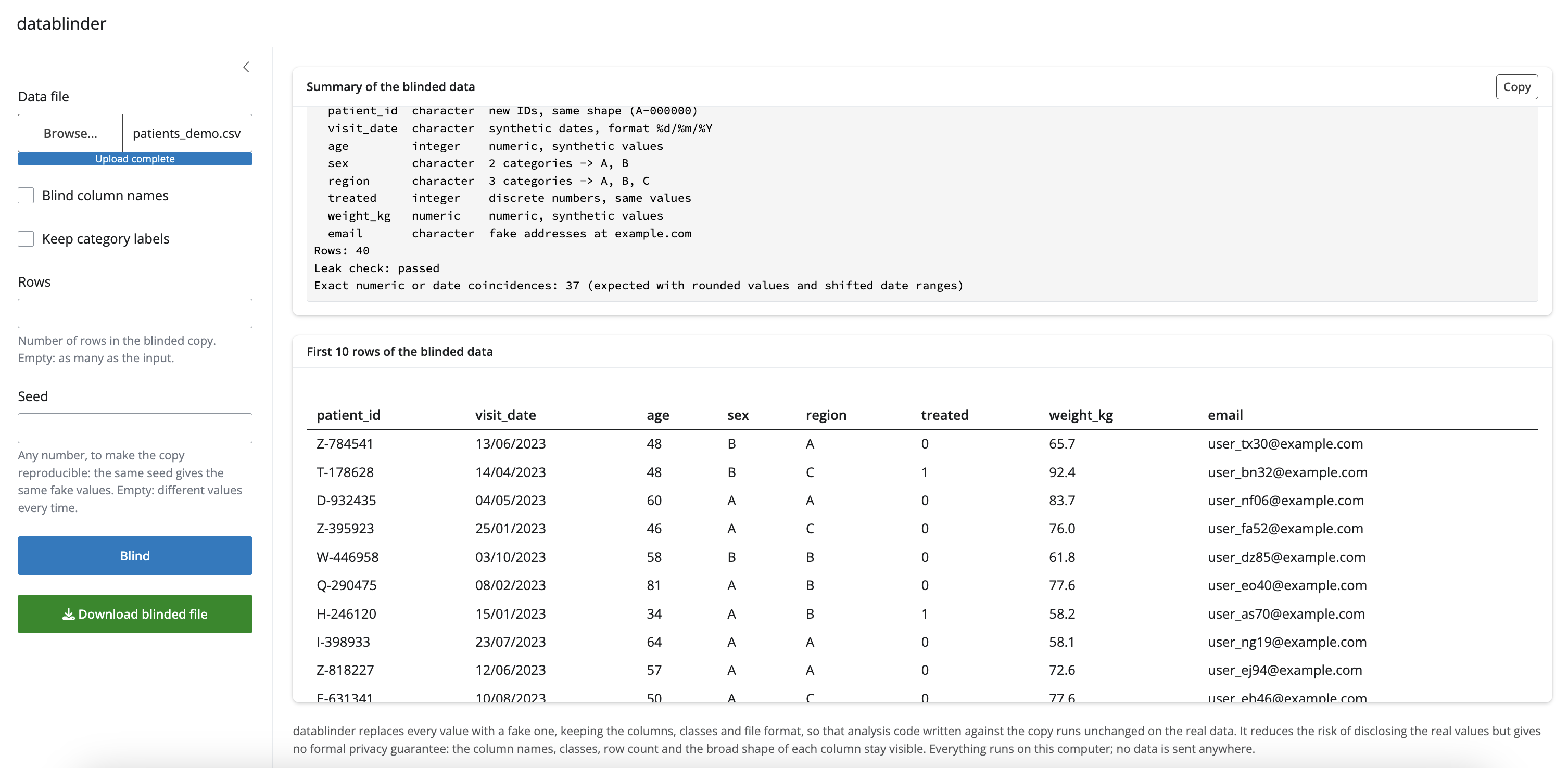This screenshot has height=768, width=1568.
Task: Click the patient_id column header
Action: [x=348, y=415]
